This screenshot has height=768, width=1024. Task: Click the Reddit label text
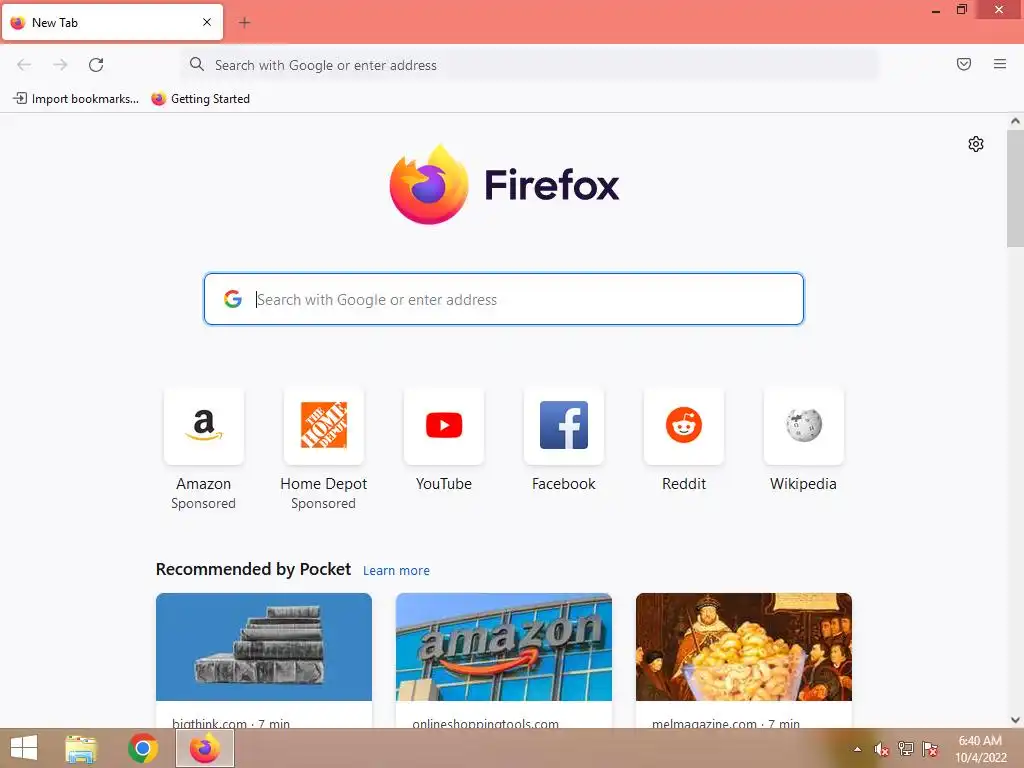pyautogui.click(x=684, y=484)
